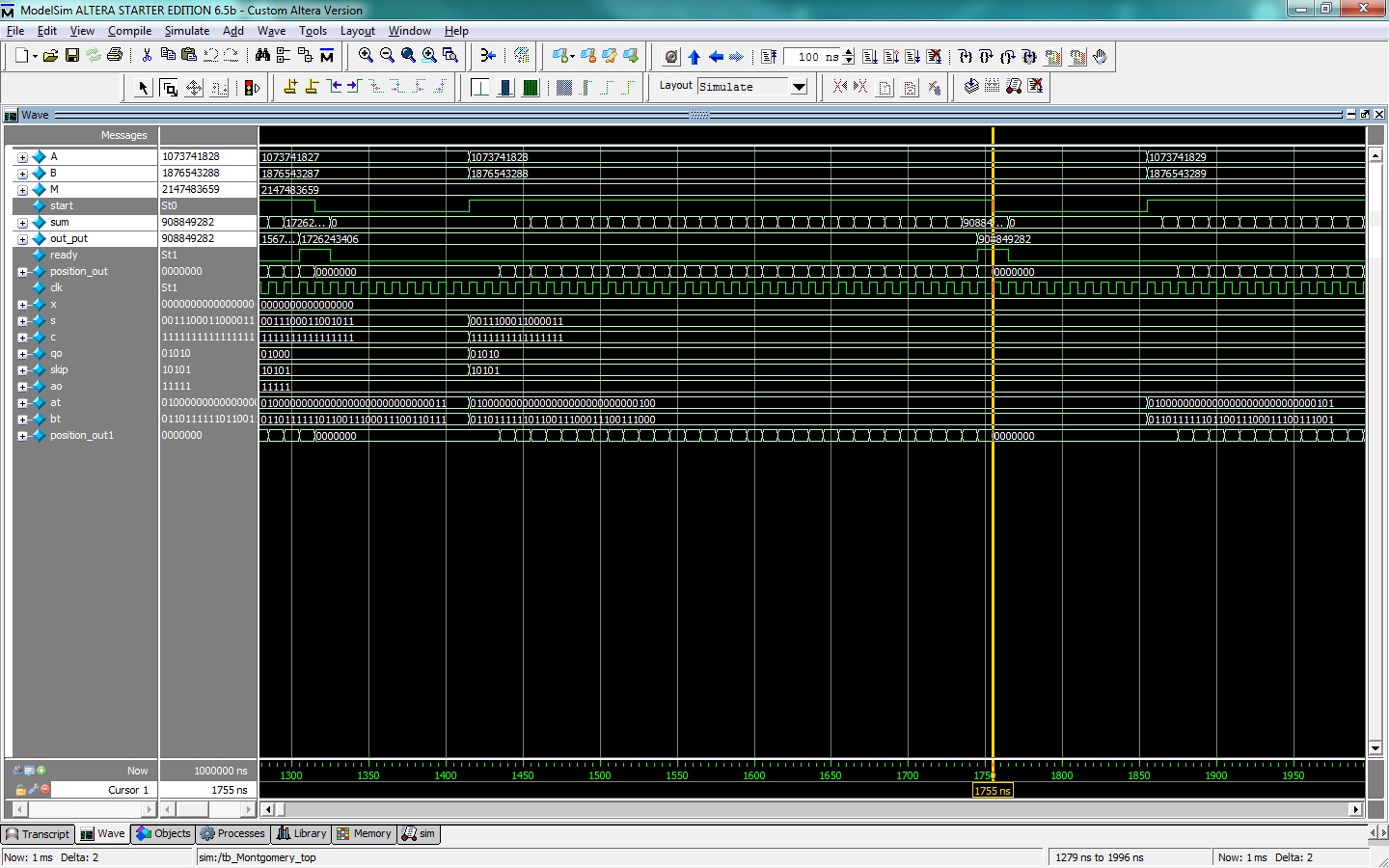Image resolution: width=1389 pixels, height=868 pixels.
Task: Click the Paste clipboard icon
Action: pyautogui.click(x=189, y=56)
